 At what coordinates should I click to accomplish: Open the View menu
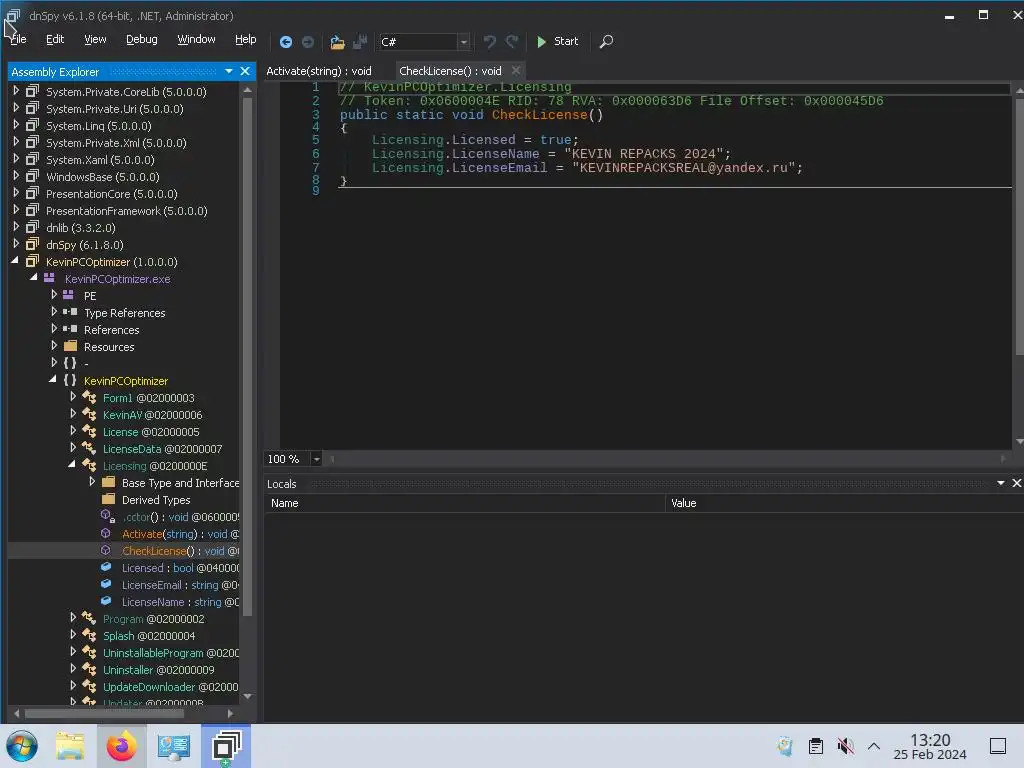[x=95, y=39]
